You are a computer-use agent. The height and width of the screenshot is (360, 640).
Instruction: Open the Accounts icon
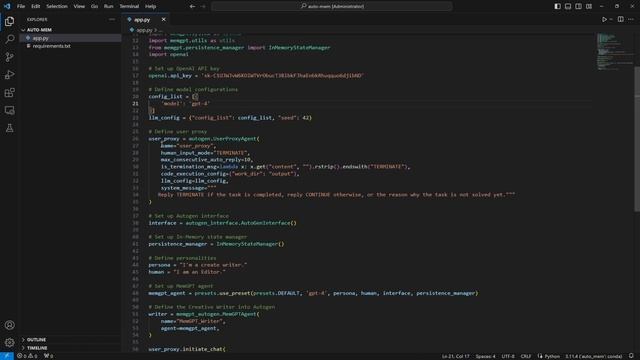[x=9, y=325]
